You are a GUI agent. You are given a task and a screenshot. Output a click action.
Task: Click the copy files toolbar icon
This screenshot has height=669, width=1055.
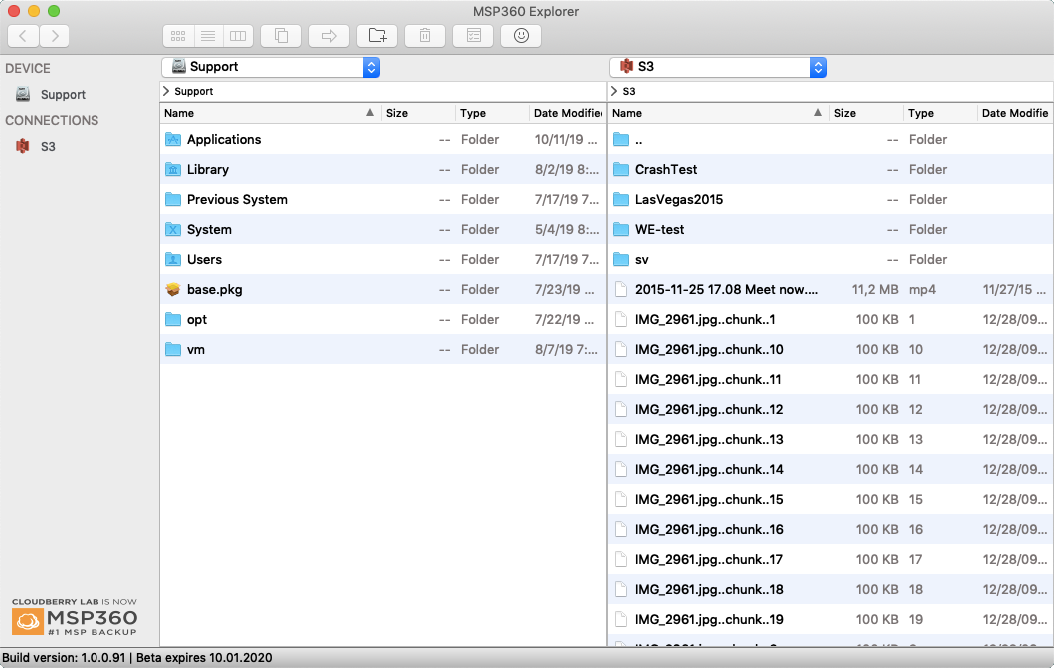[x=281, y=36]
